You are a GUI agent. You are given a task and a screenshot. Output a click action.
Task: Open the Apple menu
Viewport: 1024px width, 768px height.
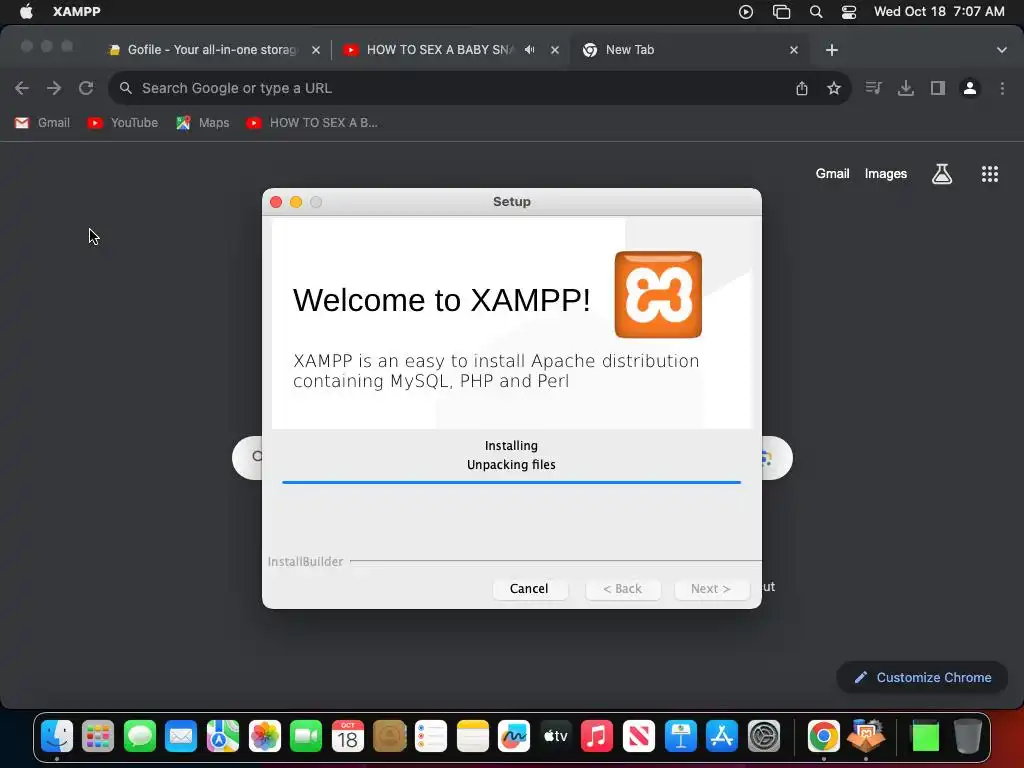(26, 12)
